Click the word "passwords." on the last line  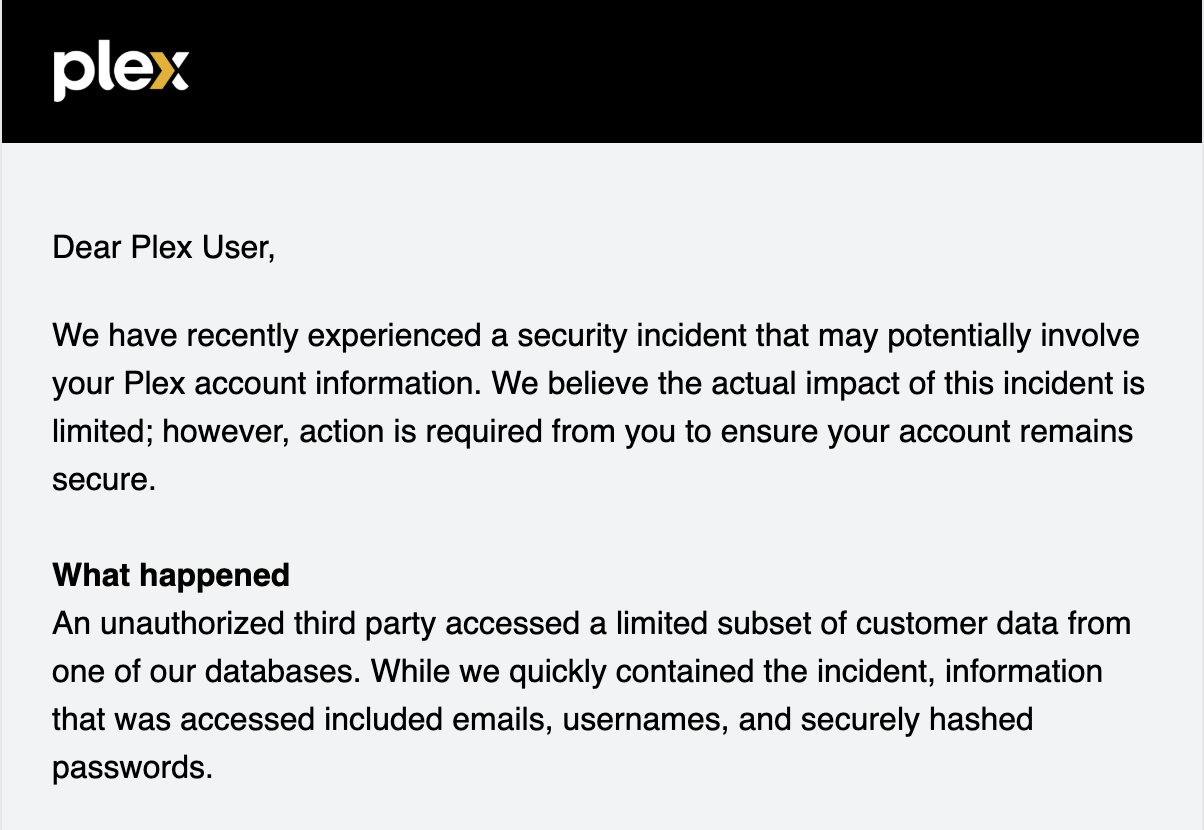(132, 769)
